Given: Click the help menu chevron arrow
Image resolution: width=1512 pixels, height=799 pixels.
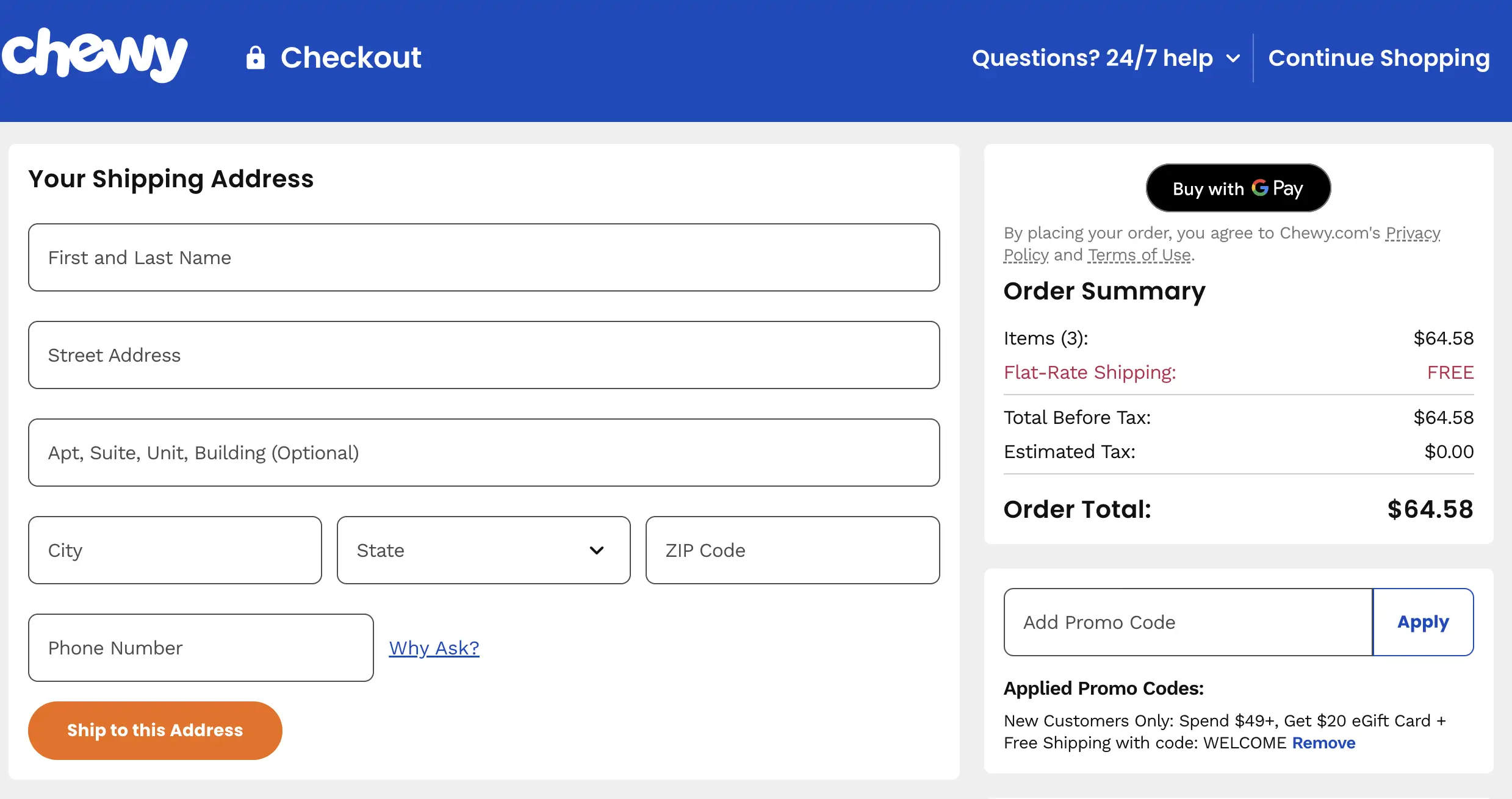Looking at the screenshot, I should tap(1233, 59).
